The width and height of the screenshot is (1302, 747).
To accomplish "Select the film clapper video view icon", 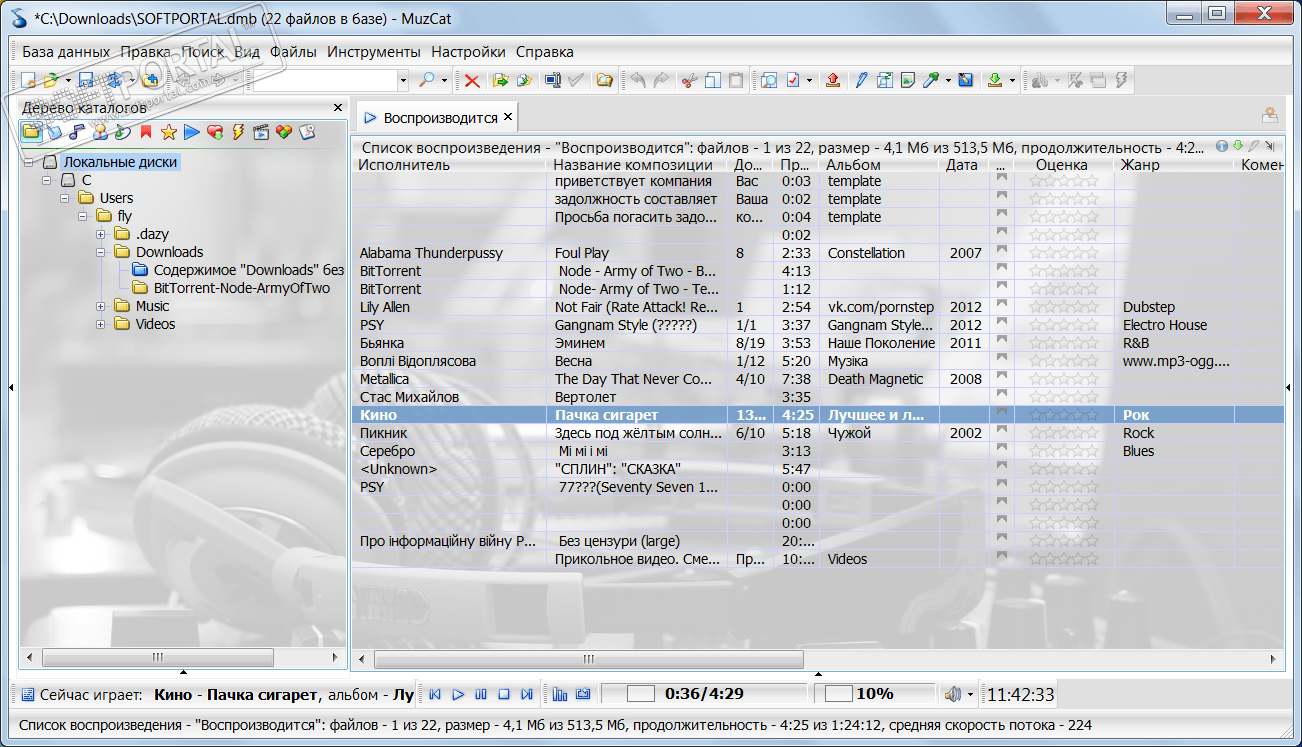I will pos(261,131).
